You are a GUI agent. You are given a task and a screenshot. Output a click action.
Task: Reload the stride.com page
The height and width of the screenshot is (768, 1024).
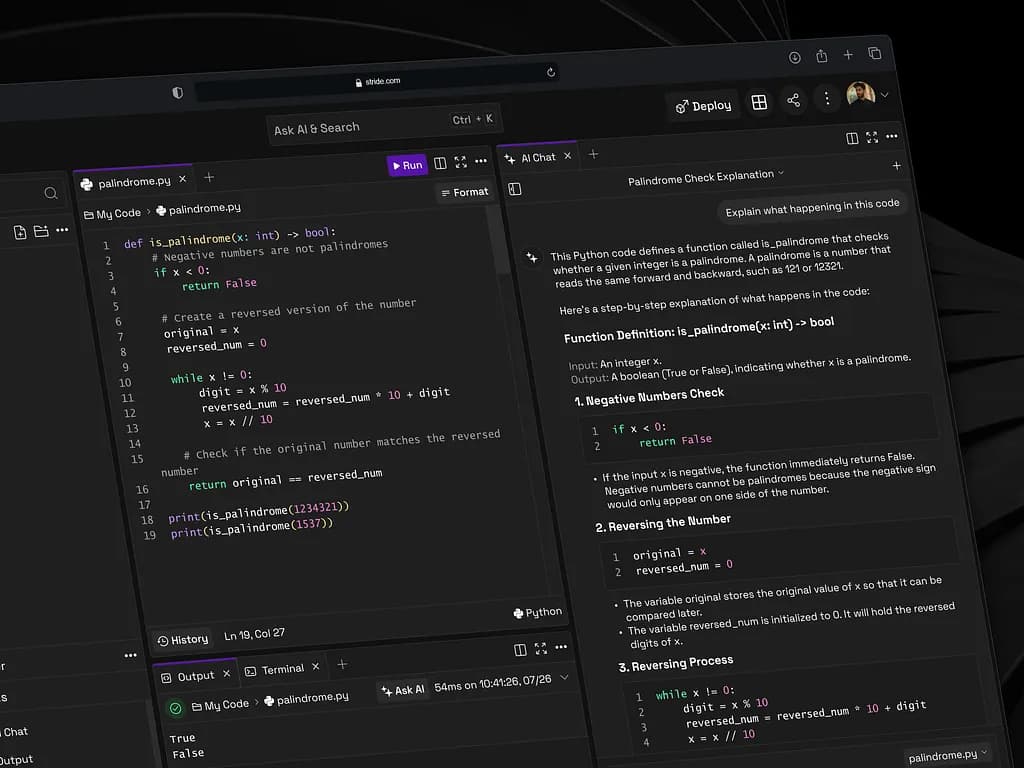[550, 72]
